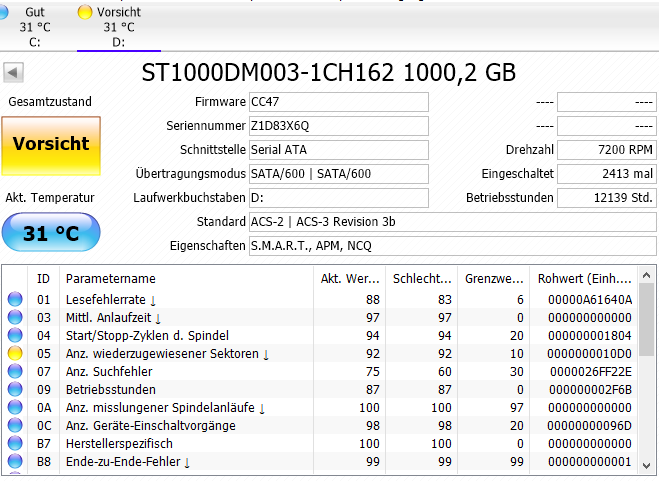
Task: Click the Drehzahl field 7200 RPM
Action: pos(607,150)
